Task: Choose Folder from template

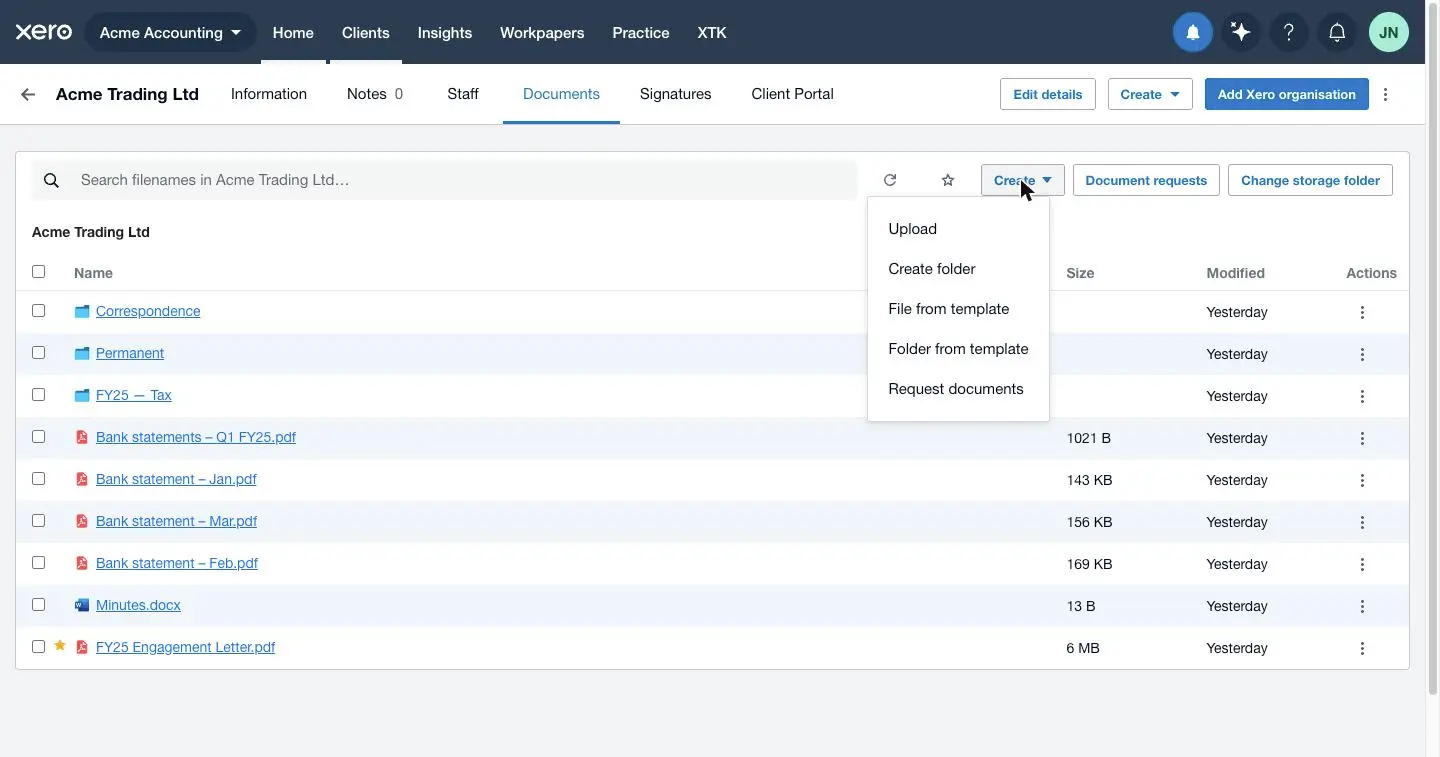Action: [958, 349]
